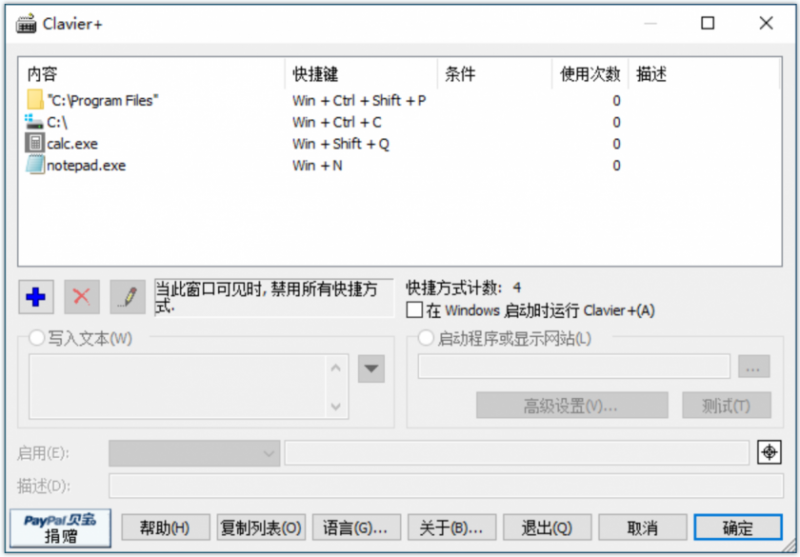Open the 关于(B)... about dialog
The height and width of the screenshot is (557, 800).
point(452,527)
